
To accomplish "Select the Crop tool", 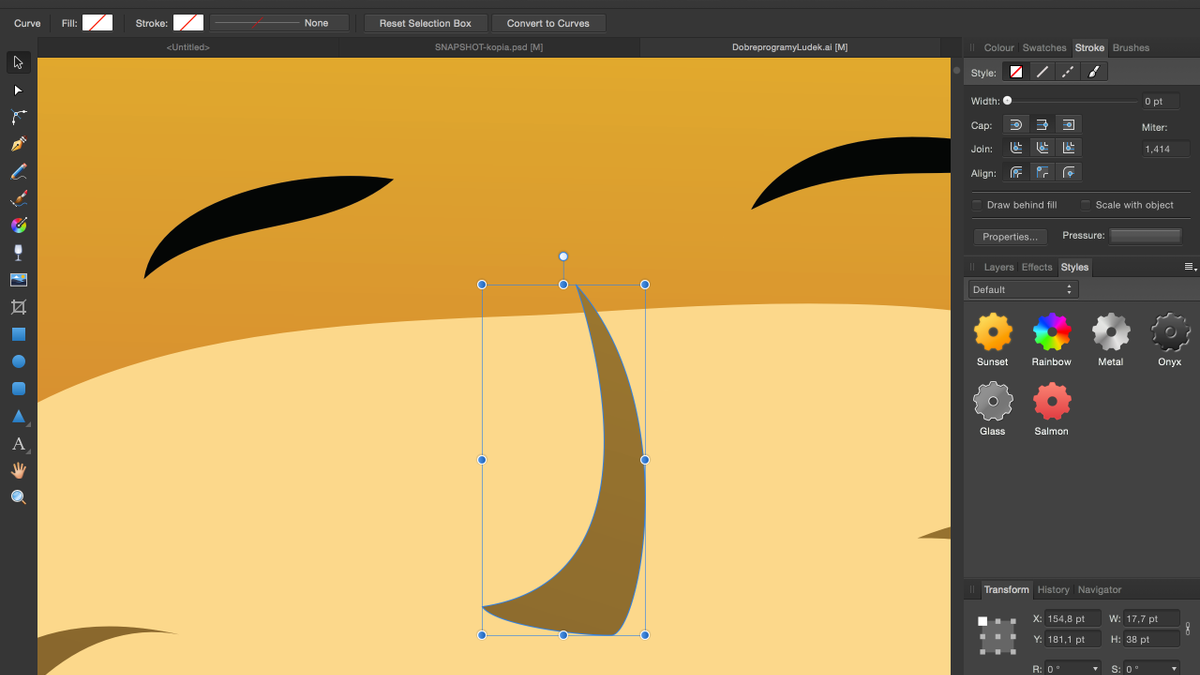I will (x=18, y=307).
